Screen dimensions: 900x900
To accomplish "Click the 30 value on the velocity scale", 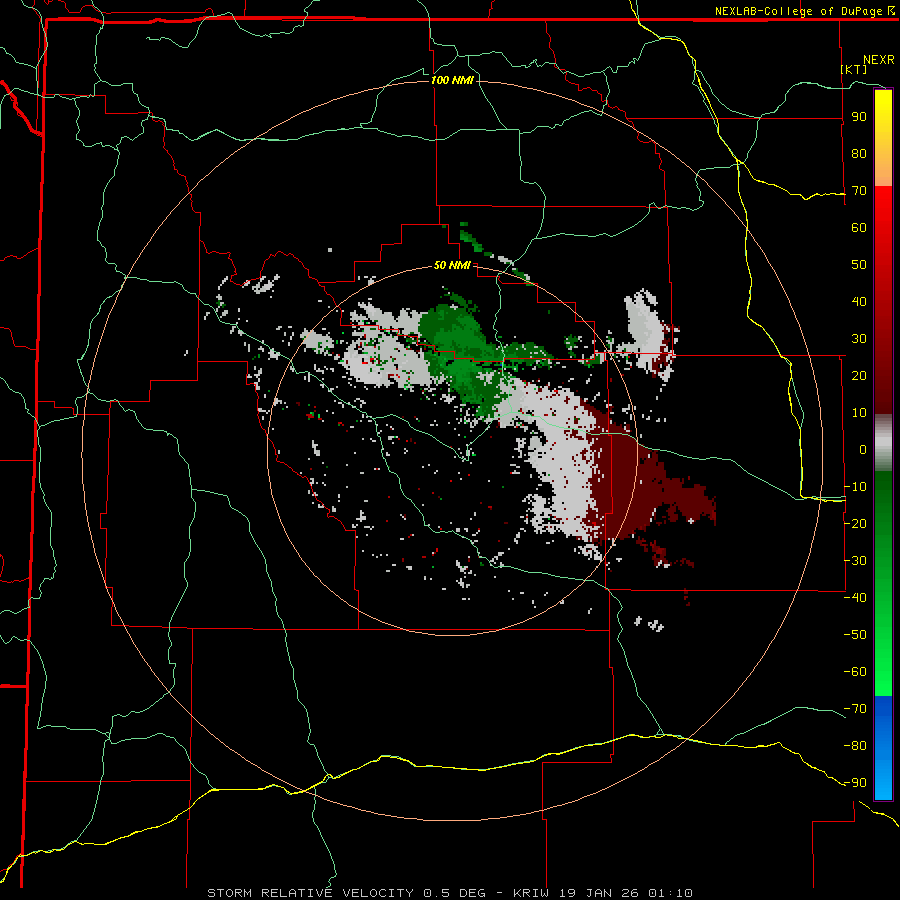I will pos(859,339).
